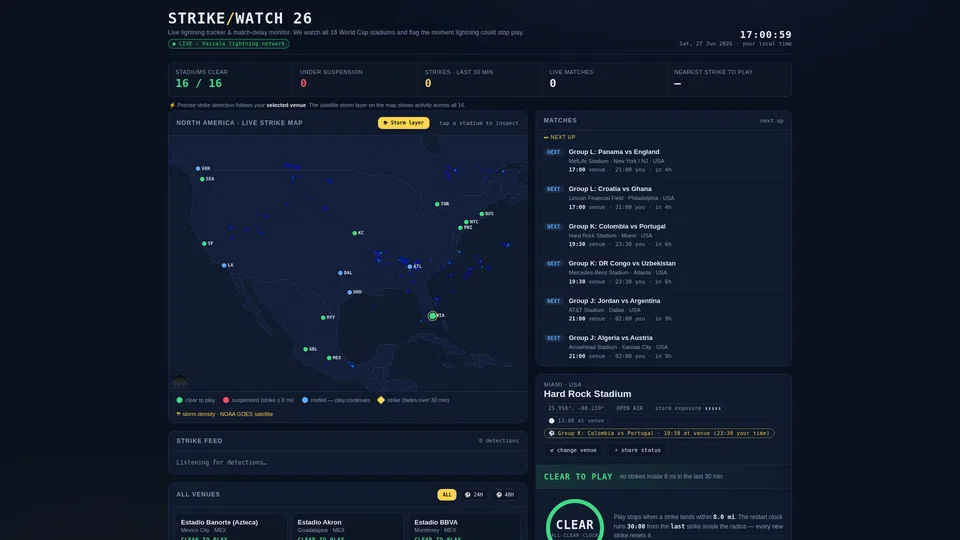Click the Nearest Strike to Play stat
Image resolution: width=960 pixels, height=540 pixels.
click(729, 79)
